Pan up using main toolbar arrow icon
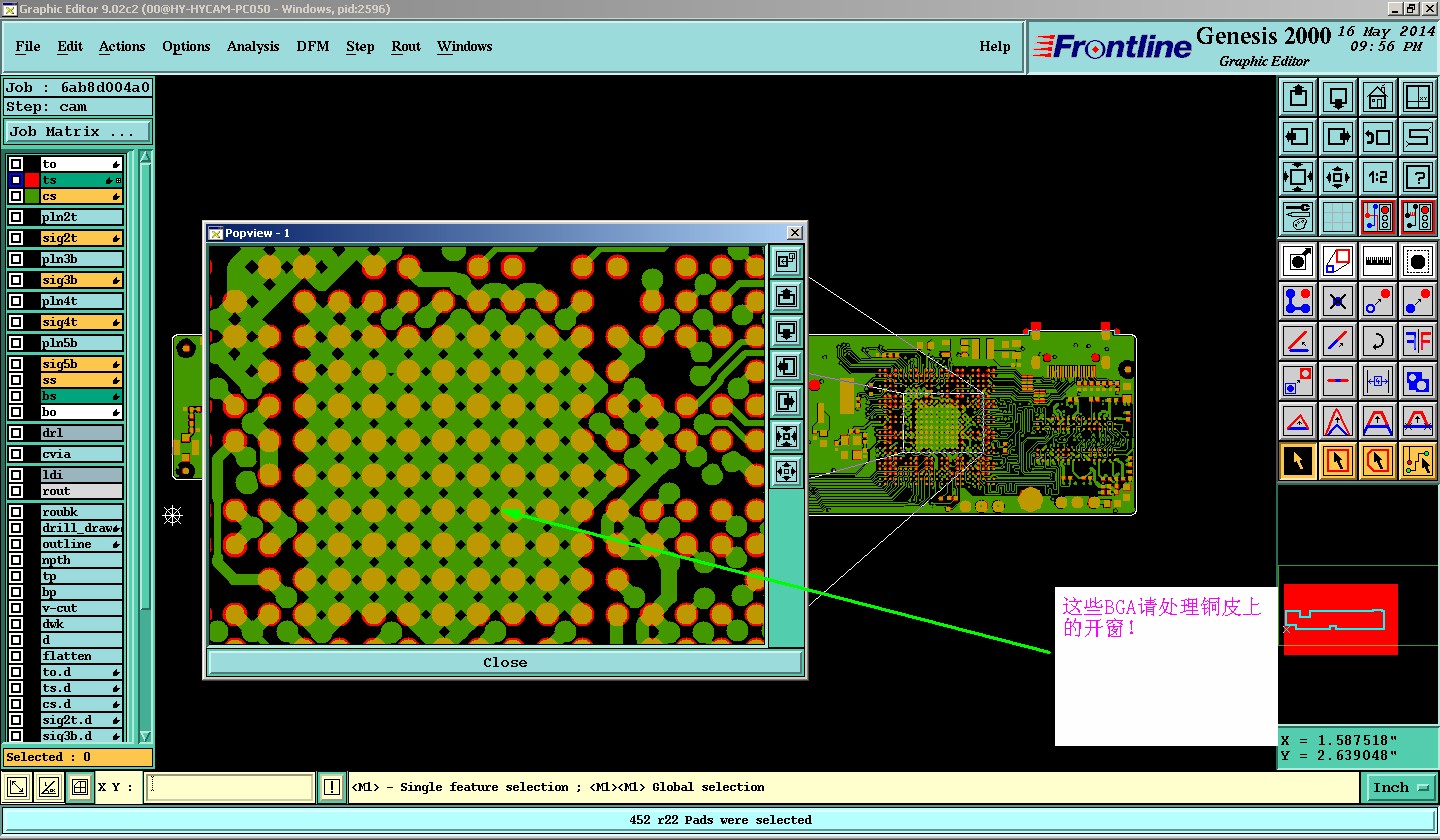Viewport: 1440px width, 840px height. tap(1298, 97)
